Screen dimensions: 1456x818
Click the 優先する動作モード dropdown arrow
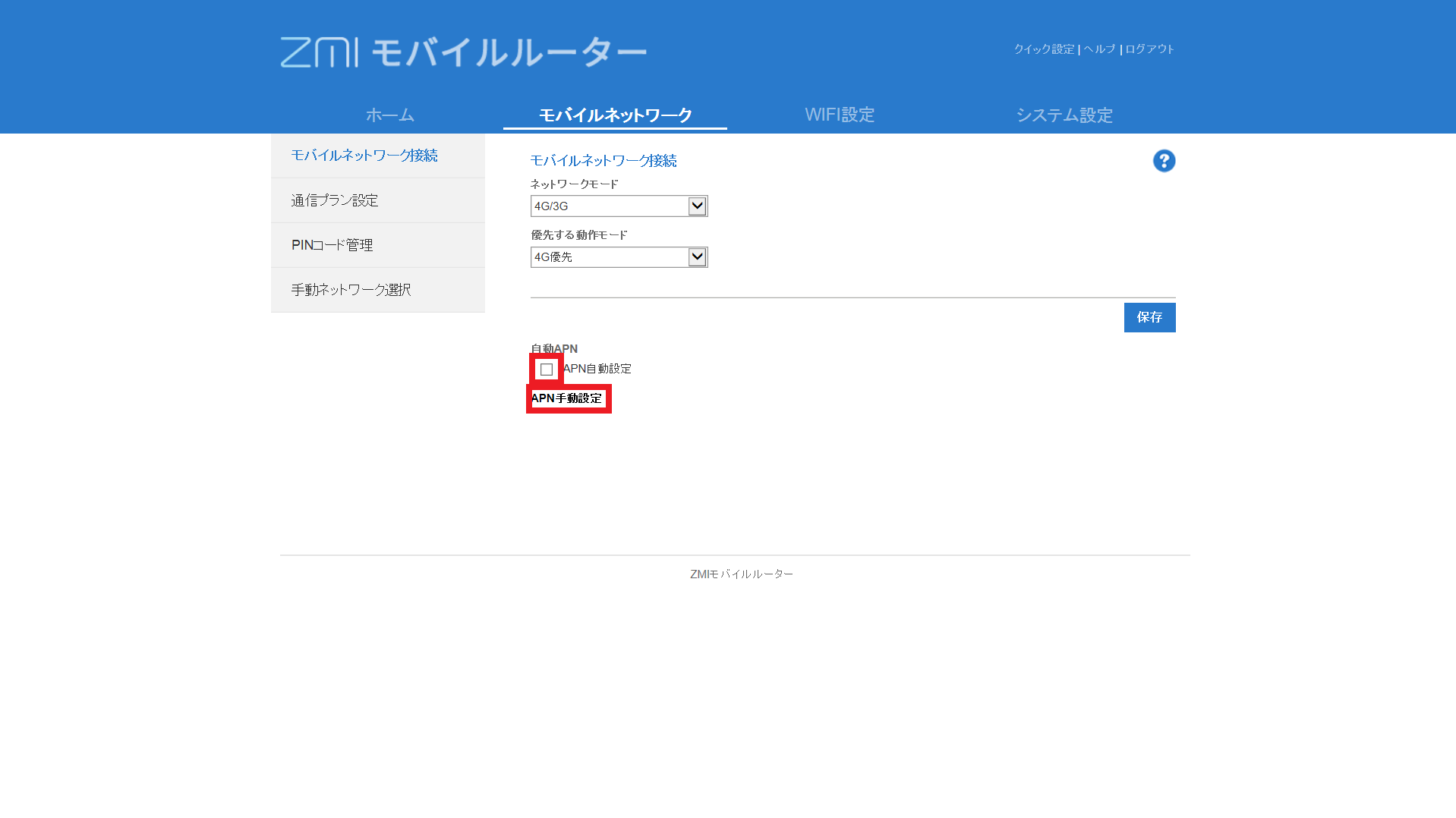click(x=697, y=256)
